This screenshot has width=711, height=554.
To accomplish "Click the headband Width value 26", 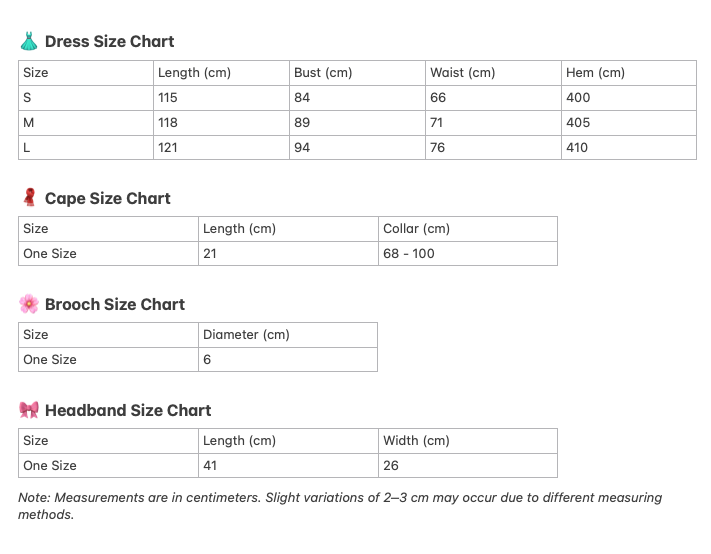I will tap(391, 465).
